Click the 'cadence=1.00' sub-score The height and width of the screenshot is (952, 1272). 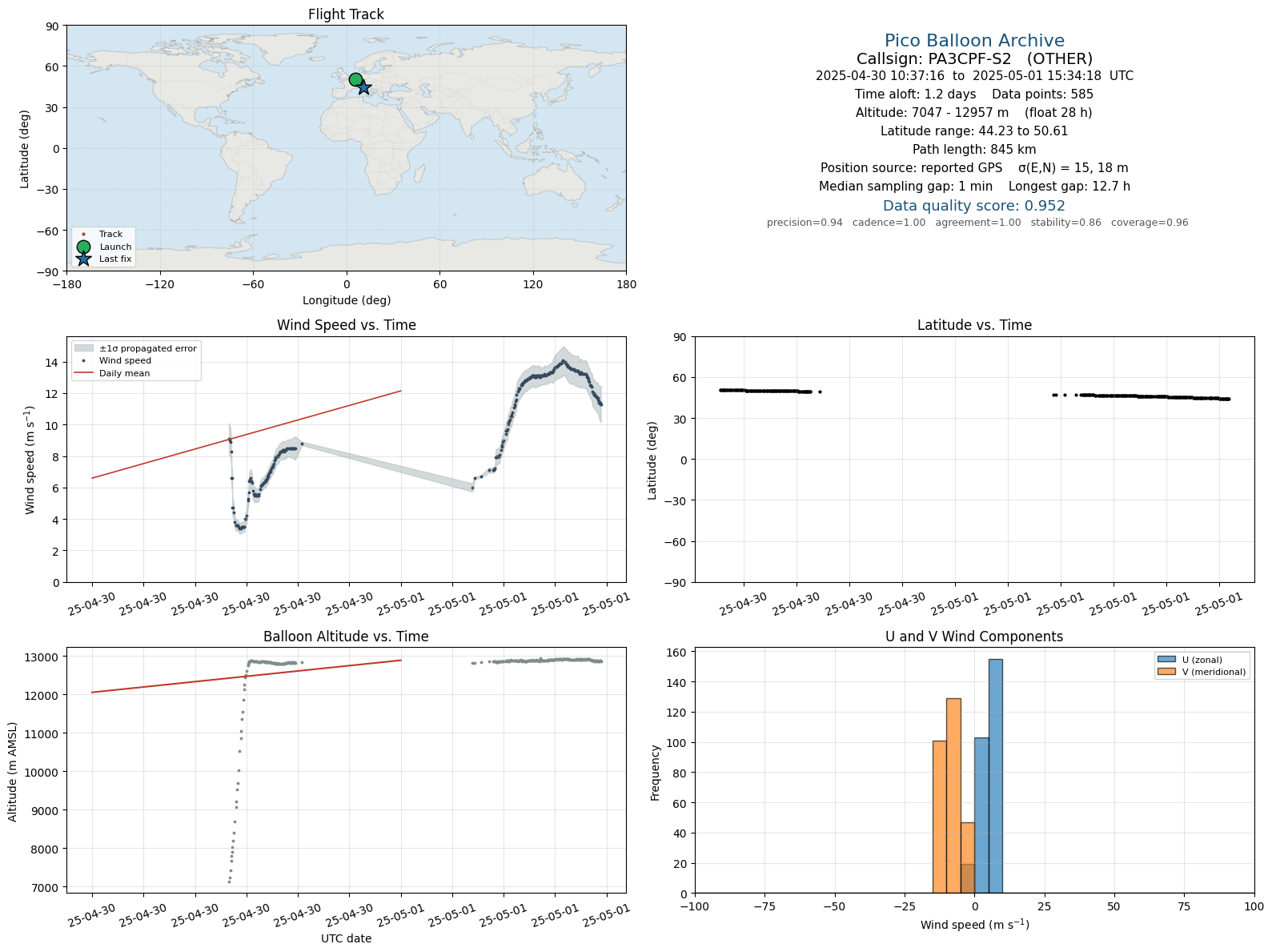(x=889, y=223)
